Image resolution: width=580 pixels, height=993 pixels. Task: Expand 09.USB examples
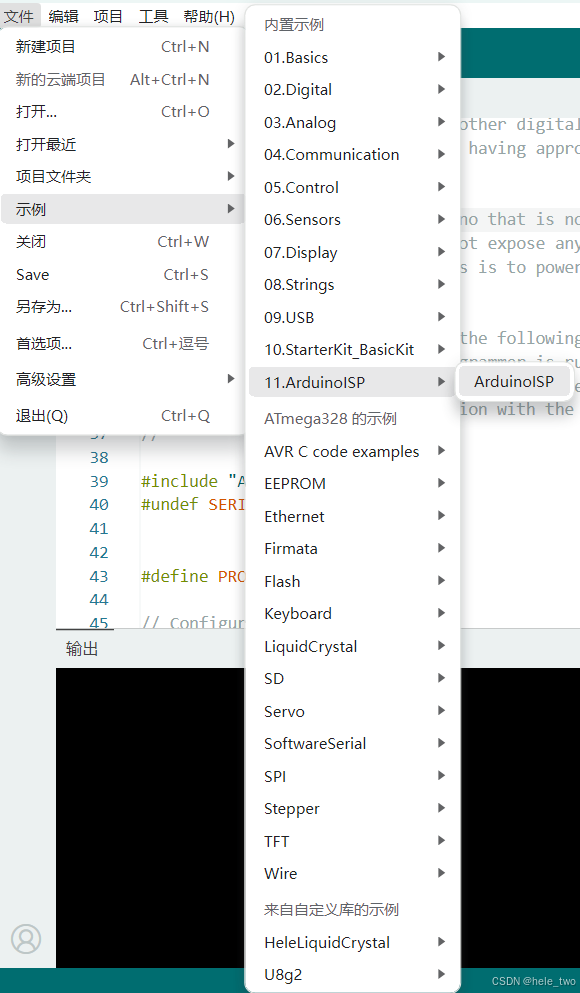(x=353, y=318)
